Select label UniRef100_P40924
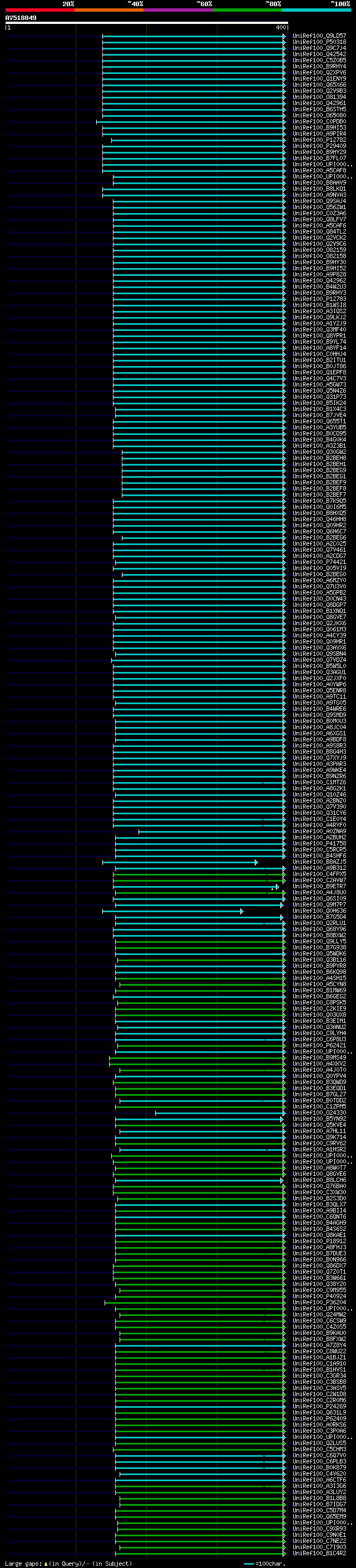356x1568 pixels. (x=319, y=1297)
